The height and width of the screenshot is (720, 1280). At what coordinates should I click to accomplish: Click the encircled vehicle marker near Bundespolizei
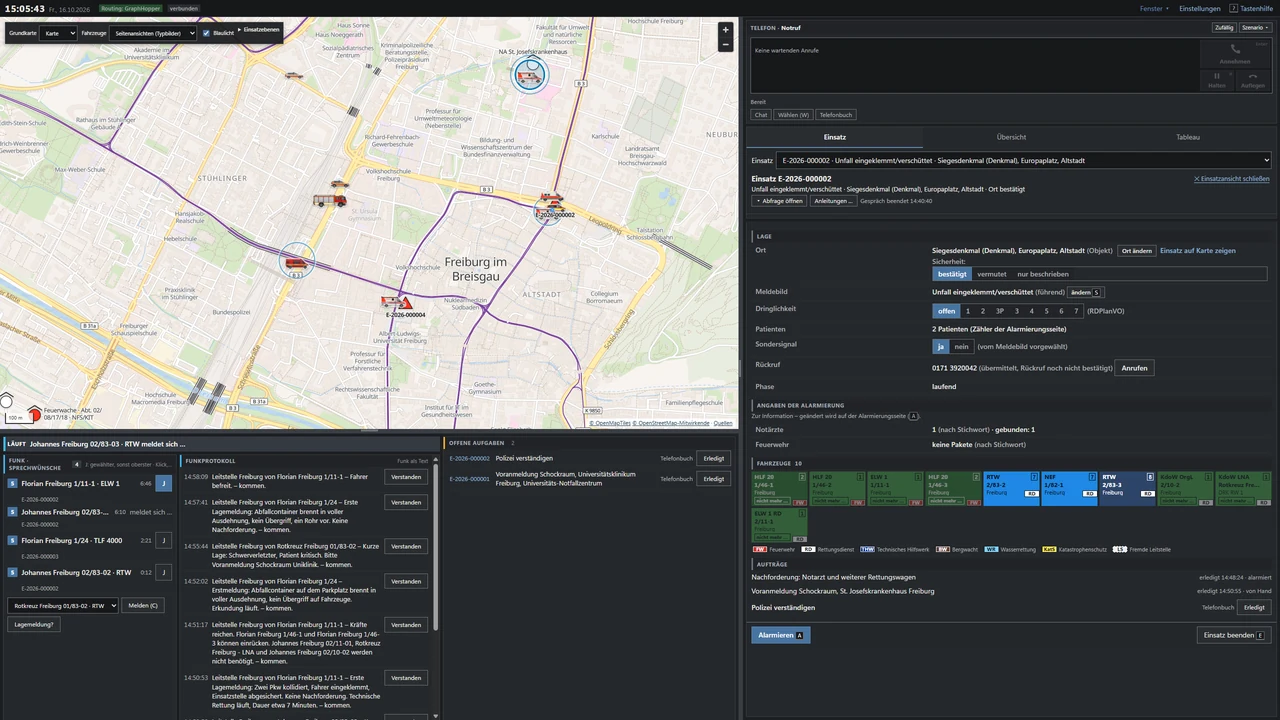coord(296,262)
